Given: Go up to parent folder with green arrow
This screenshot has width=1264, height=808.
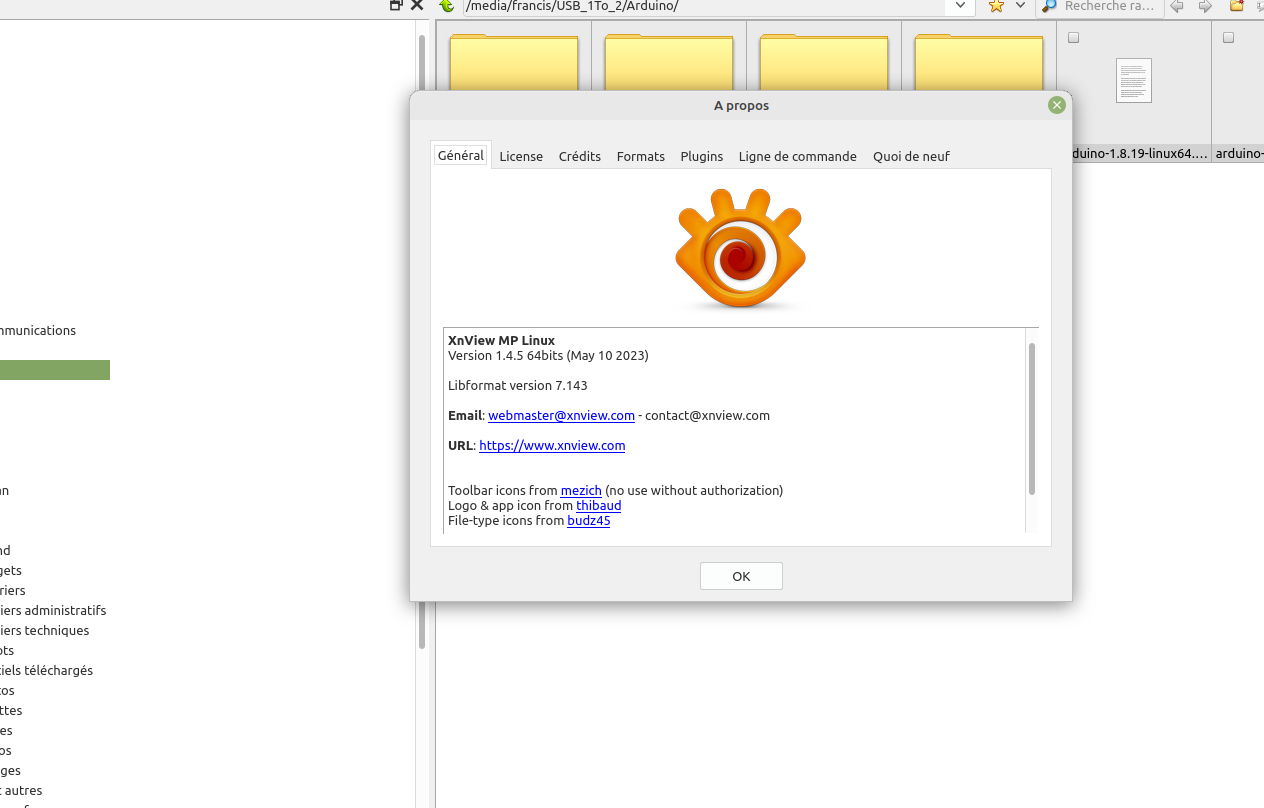Looking at the screenshot, I should coord(447,6).
